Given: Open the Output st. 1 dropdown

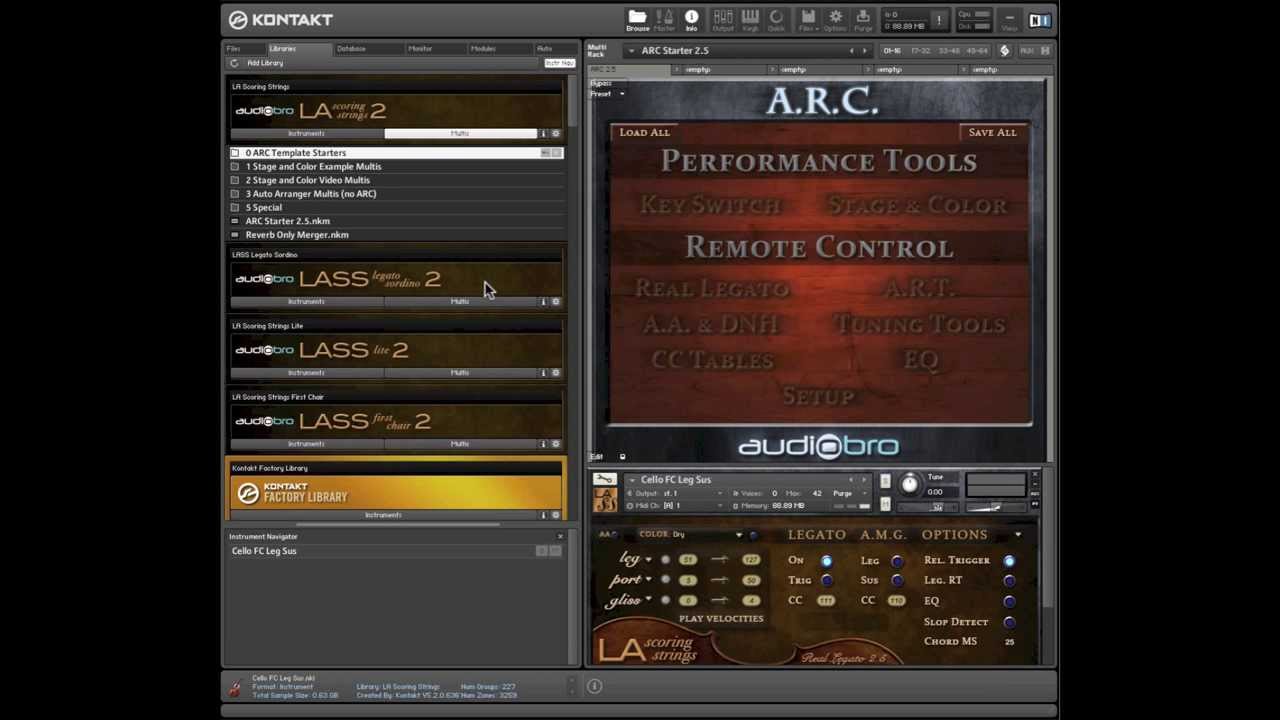Looking at the screenshot, I should click(719, 493).
